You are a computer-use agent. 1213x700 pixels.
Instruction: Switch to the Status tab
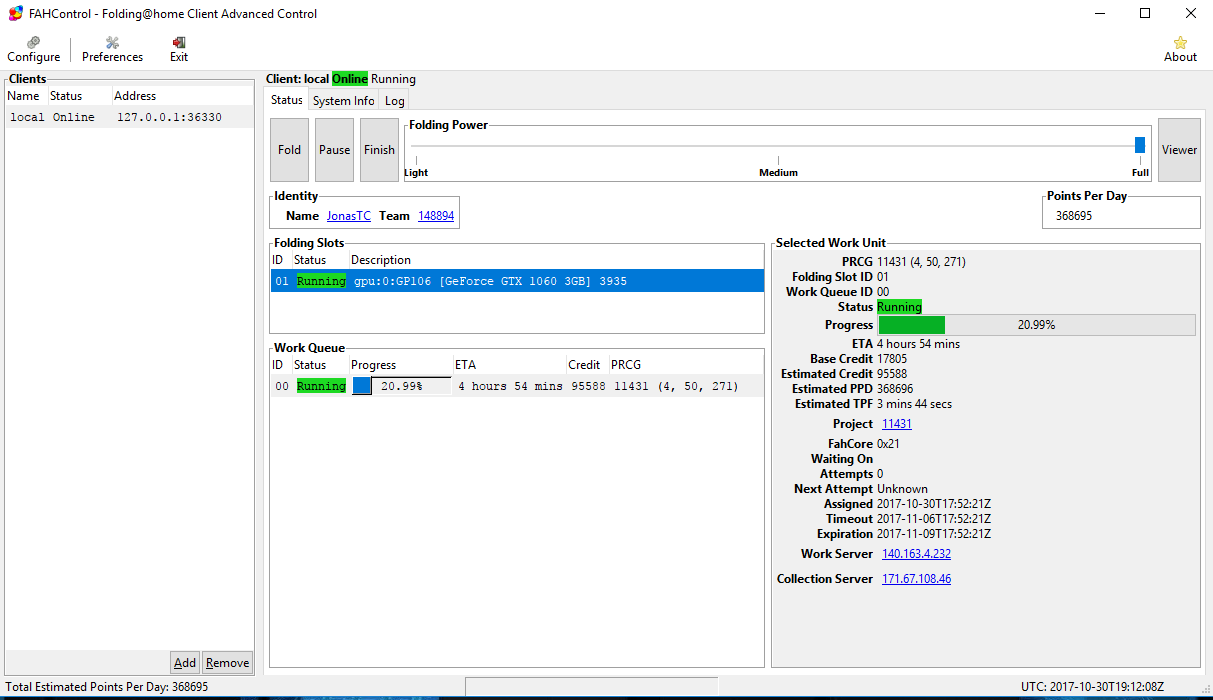point(287,100)
